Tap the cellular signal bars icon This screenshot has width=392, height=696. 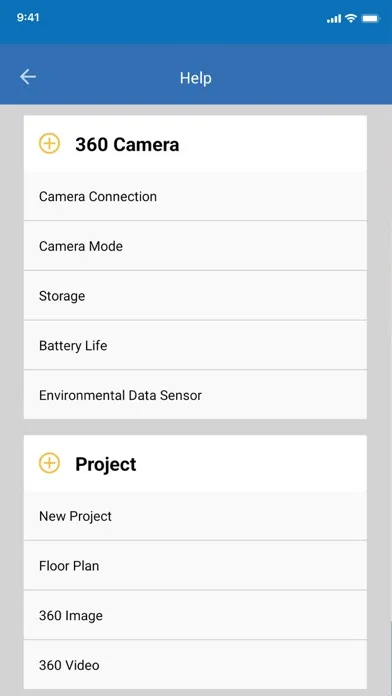tap(334, 19)
